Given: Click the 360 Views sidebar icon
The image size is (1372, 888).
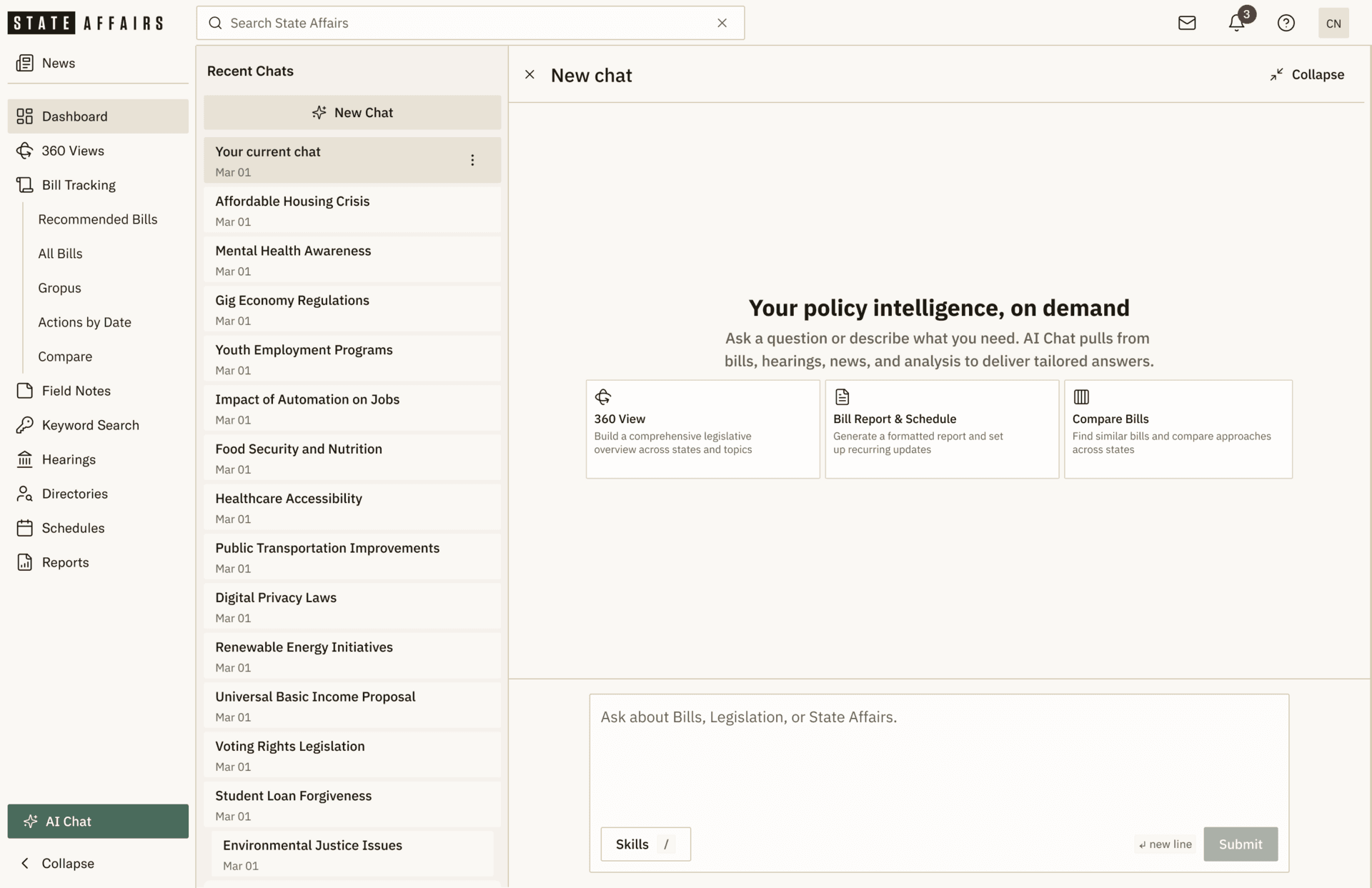Looking at the screenshot, I should tap(25, 150).
